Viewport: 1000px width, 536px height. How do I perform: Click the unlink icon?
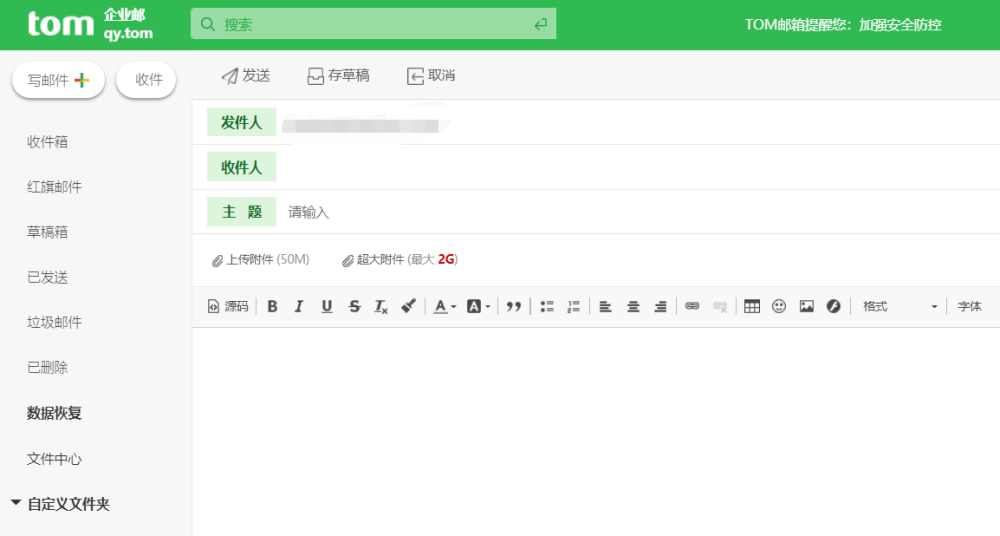(x=719, y=306)
